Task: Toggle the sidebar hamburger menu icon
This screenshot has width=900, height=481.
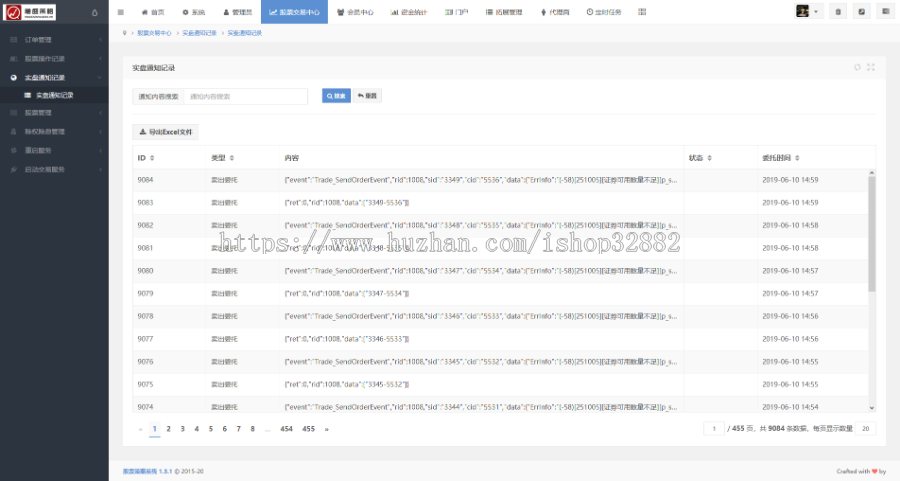Action: pos(121,12)
